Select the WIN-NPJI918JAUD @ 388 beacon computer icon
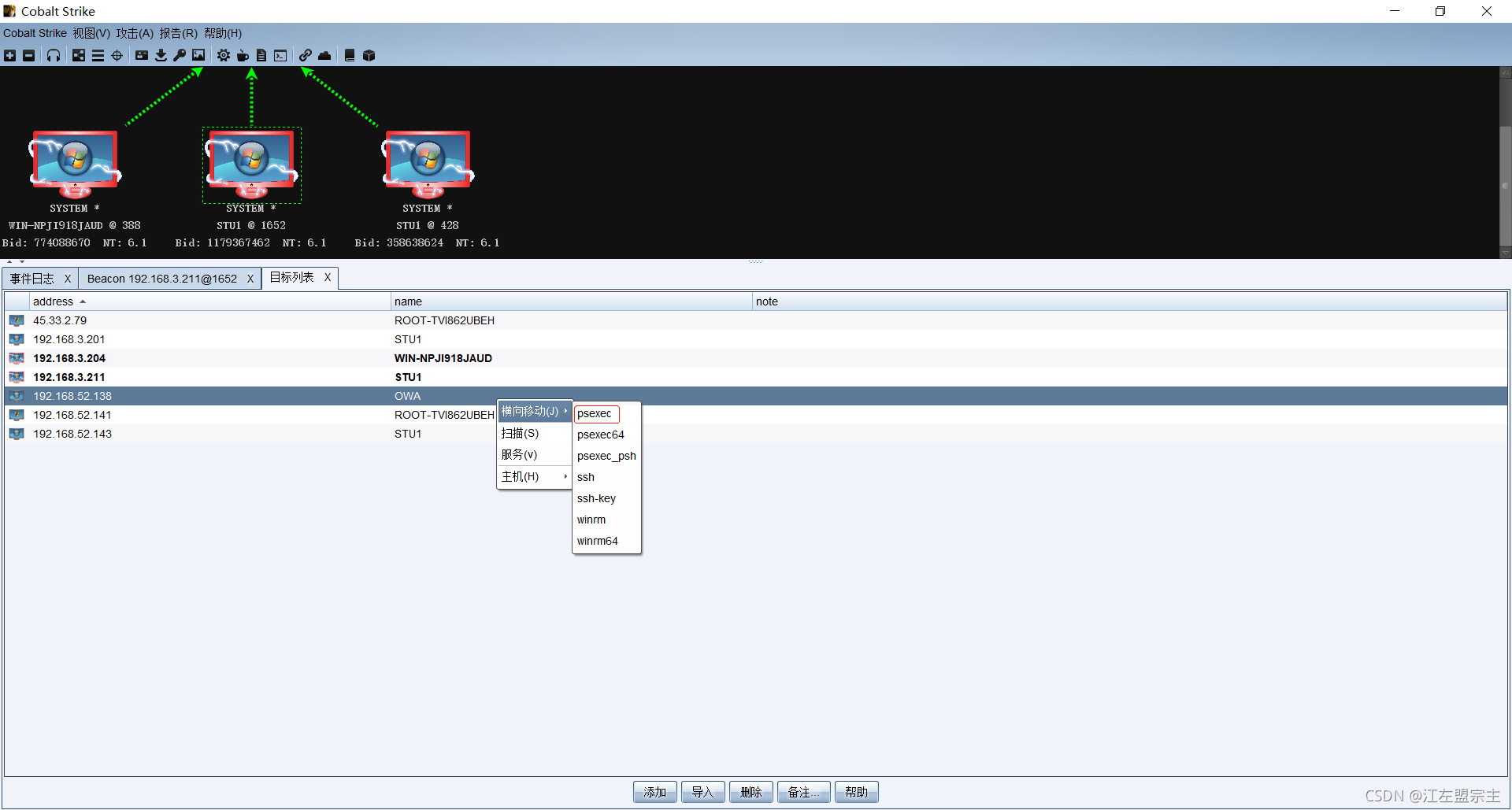 (75, 164)
